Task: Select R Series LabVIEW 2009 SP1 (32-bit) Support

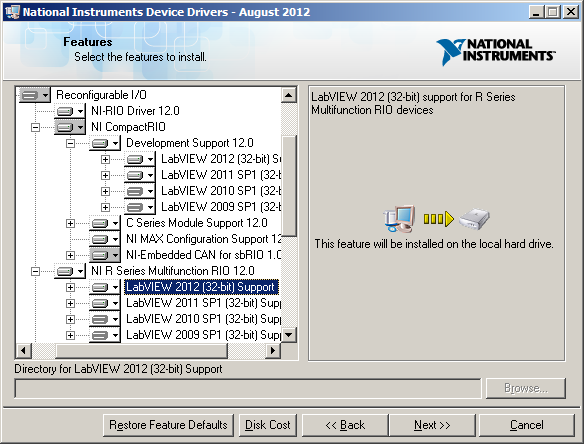Action: pos(203,335)
